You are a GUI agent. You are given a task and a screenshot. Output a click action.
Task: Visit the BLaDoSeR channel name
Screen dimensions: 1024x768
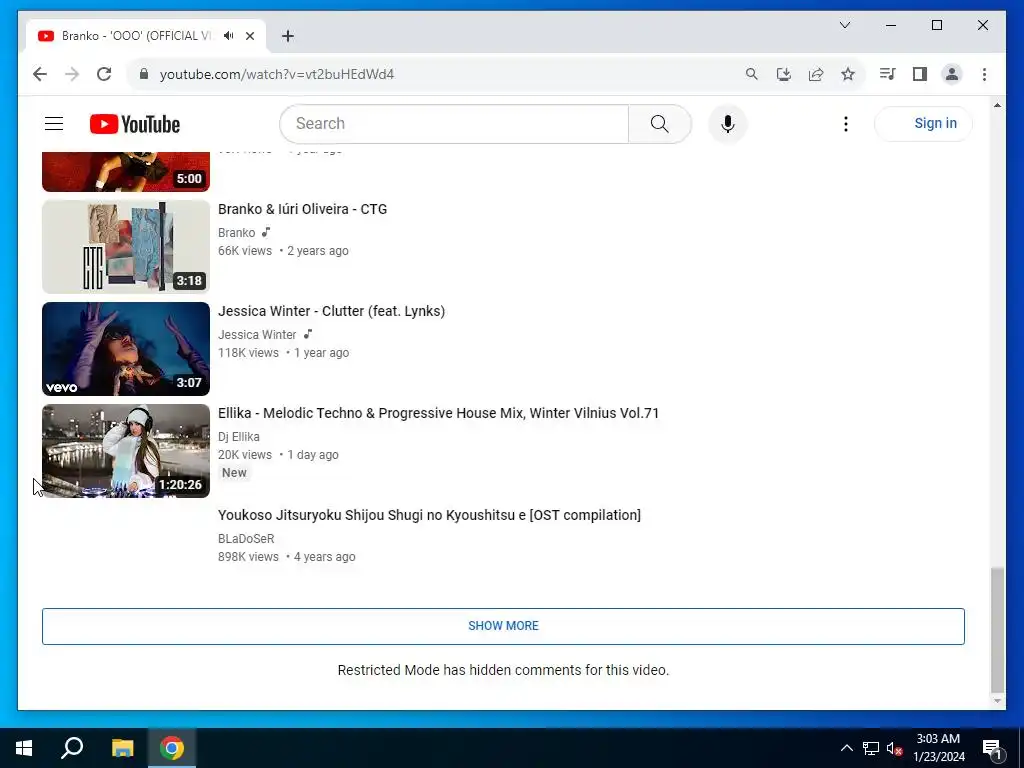pos(246,539)
